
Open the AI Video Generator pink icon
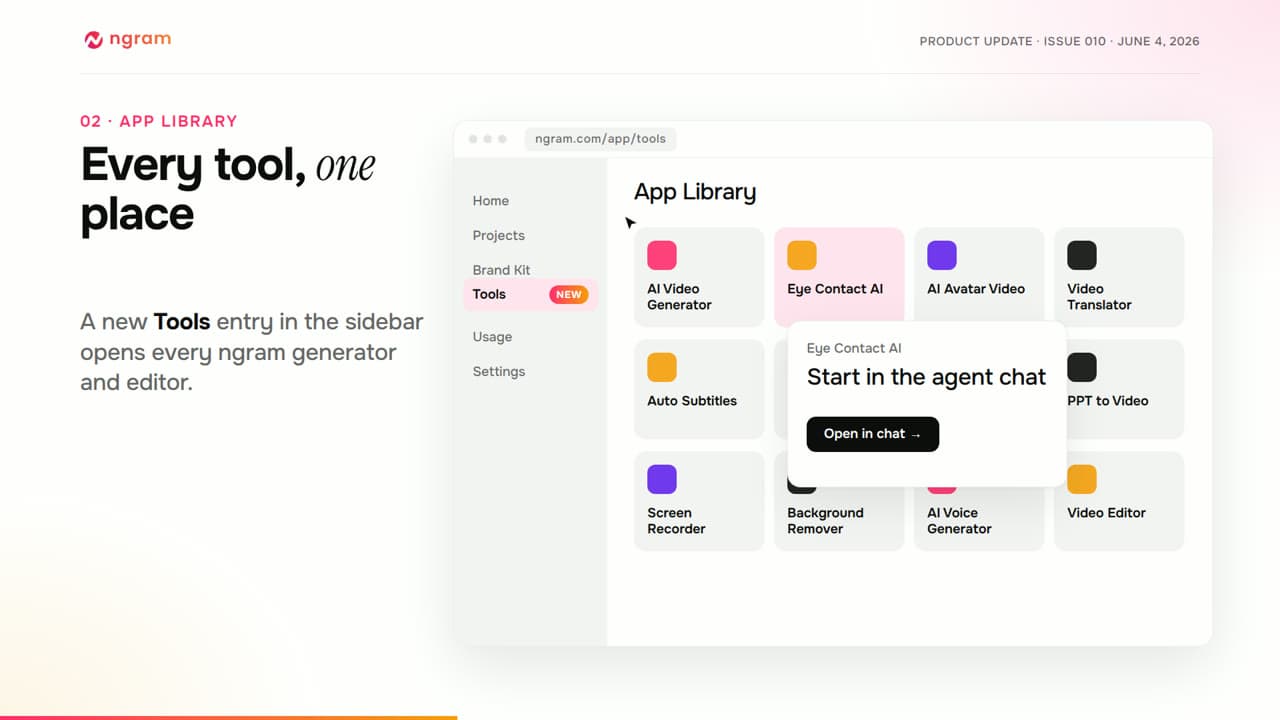tap(662, 255)
